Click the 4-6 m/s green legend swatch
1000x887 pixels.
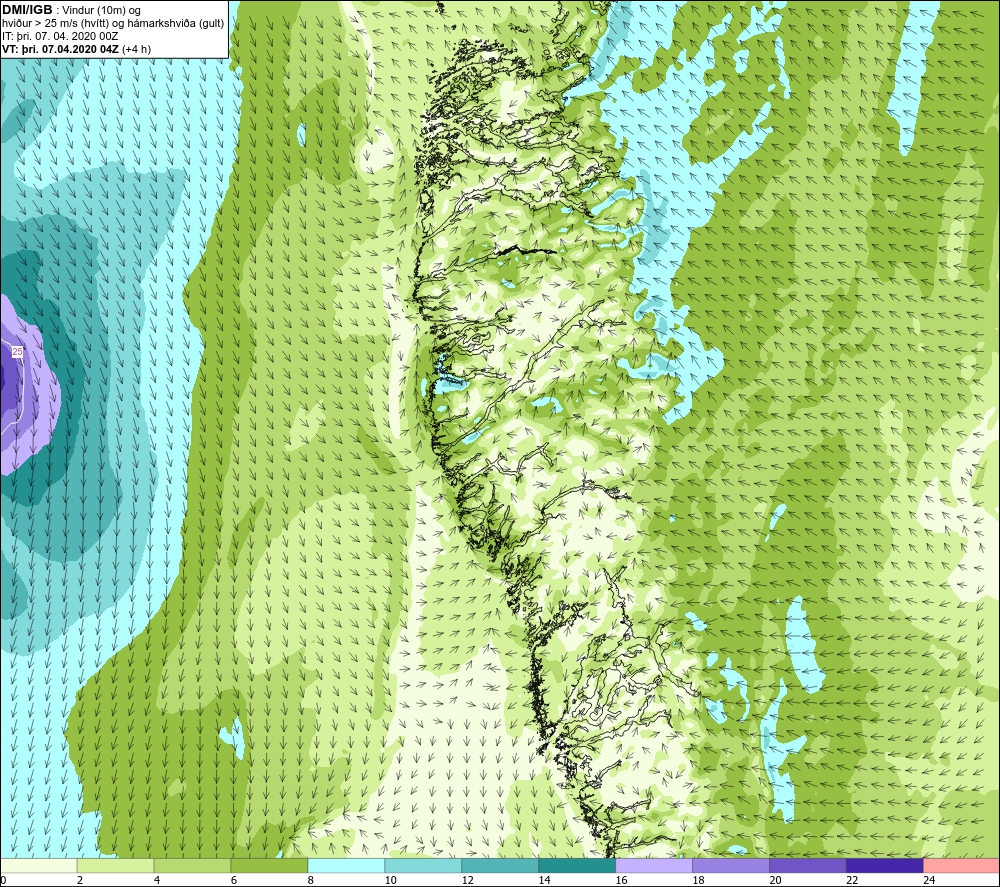tap(192, 865)
